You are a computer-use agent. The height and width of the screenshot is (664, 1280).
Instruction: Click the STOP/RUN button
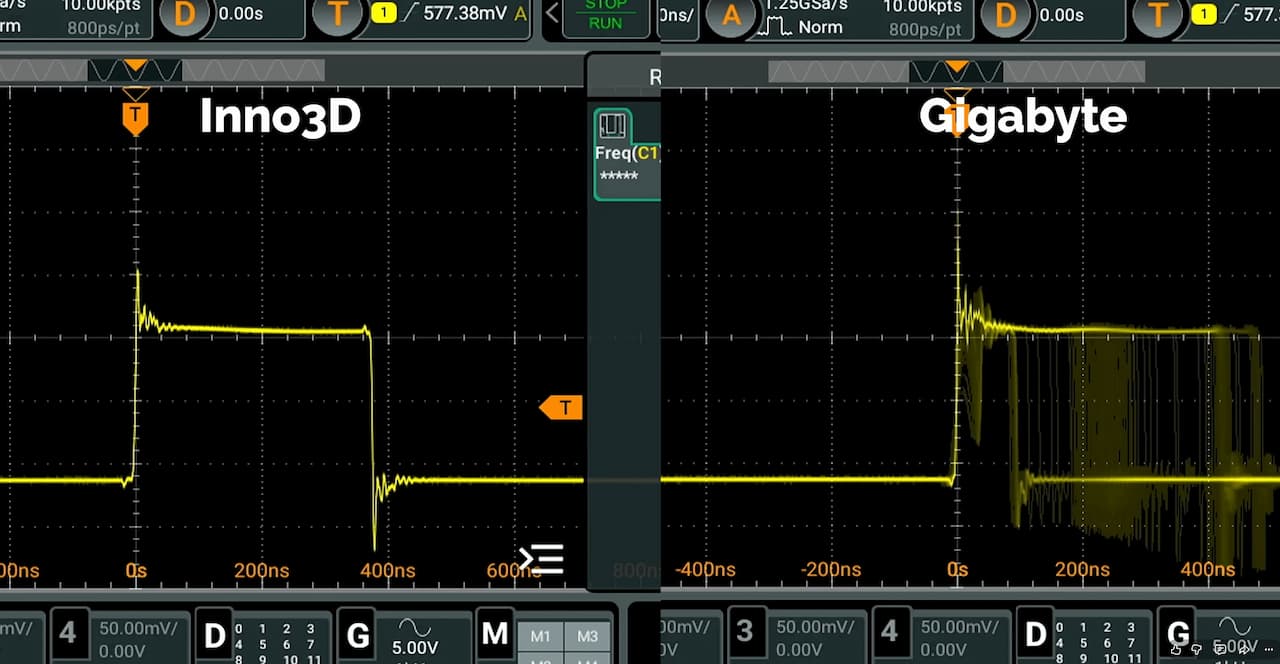click(x=605, y=14)
